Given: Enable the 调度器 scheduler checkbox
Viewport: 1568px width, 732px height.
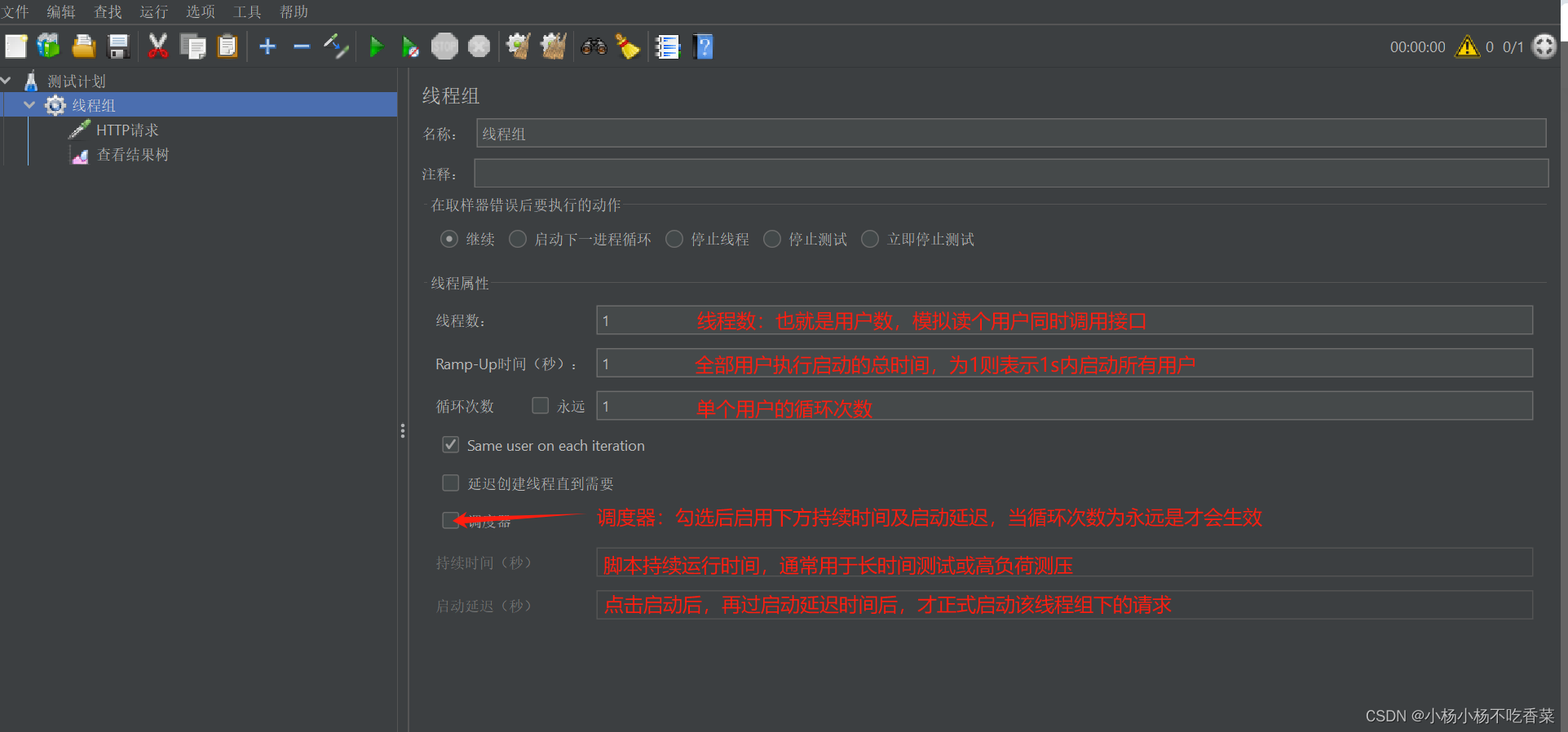Looking at the screenshot, I should pos(450,520).
